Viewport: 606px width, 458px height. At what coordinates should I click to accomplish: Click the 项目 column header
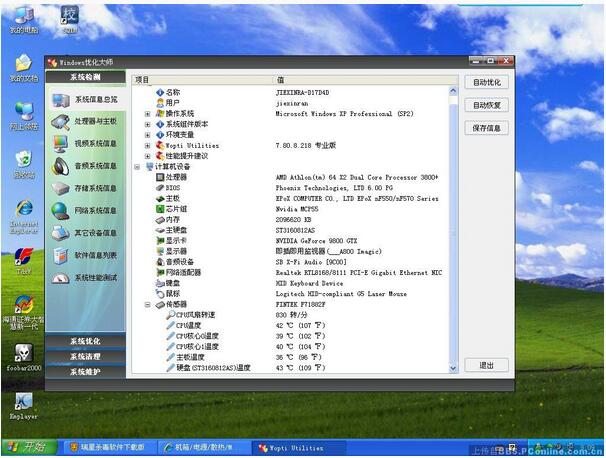click(203, 80)
